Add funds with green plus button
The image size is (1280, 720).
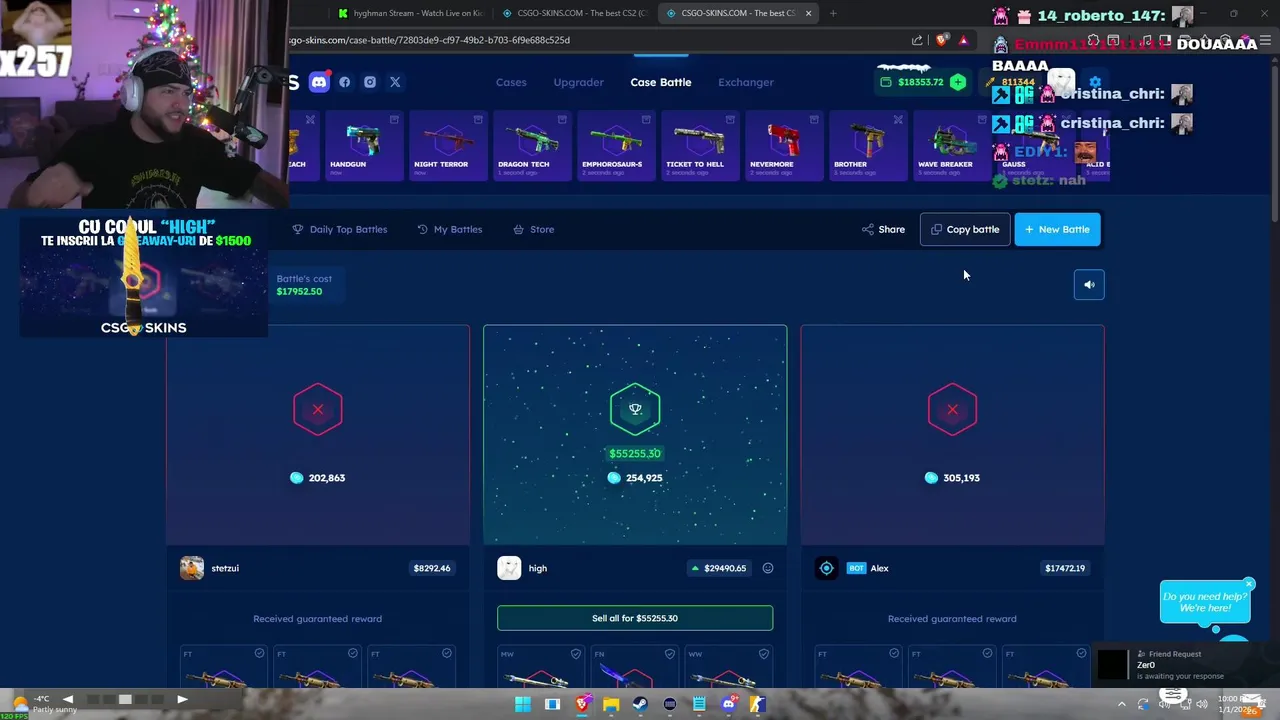pyautogui.click(x=958, y=82)
